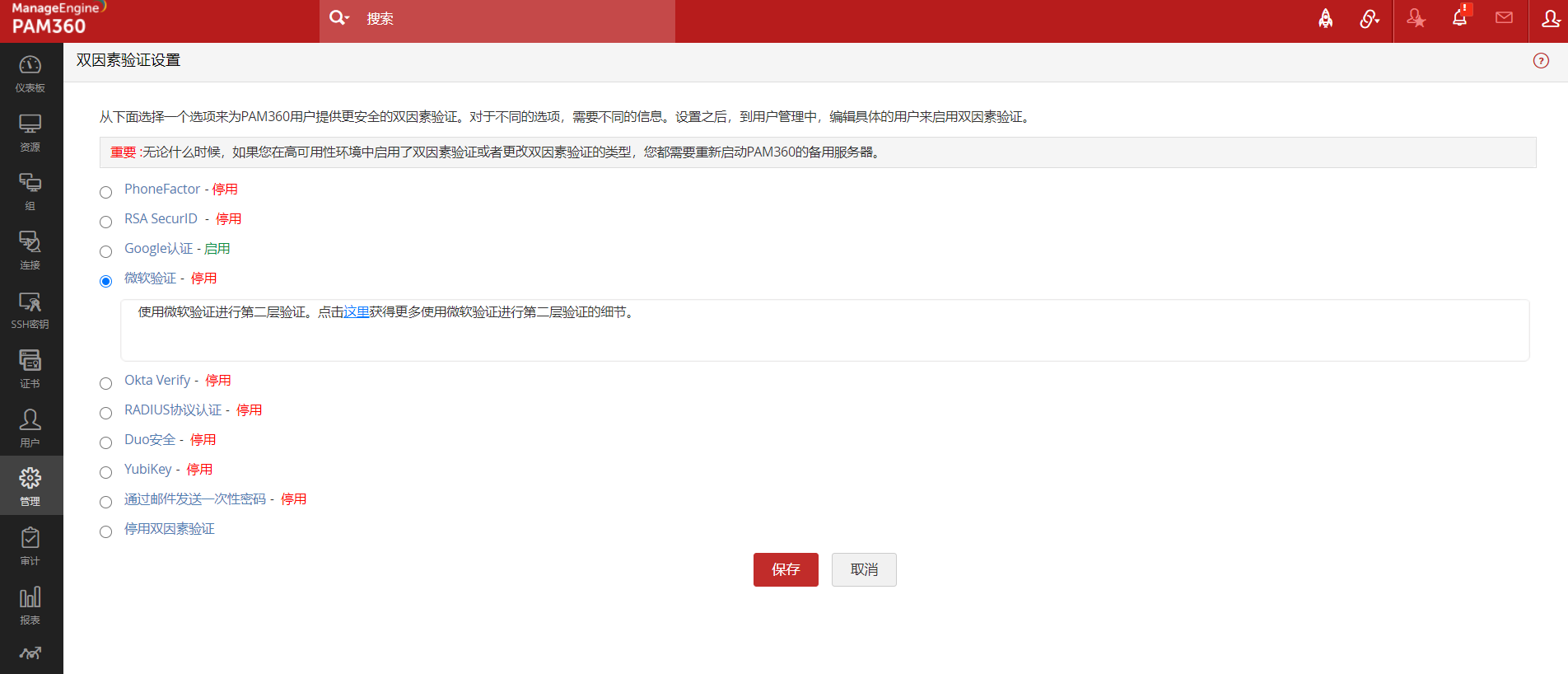Click the 启用 status next to Google认证
This screenshot has width=1568, height=674.
217,249
